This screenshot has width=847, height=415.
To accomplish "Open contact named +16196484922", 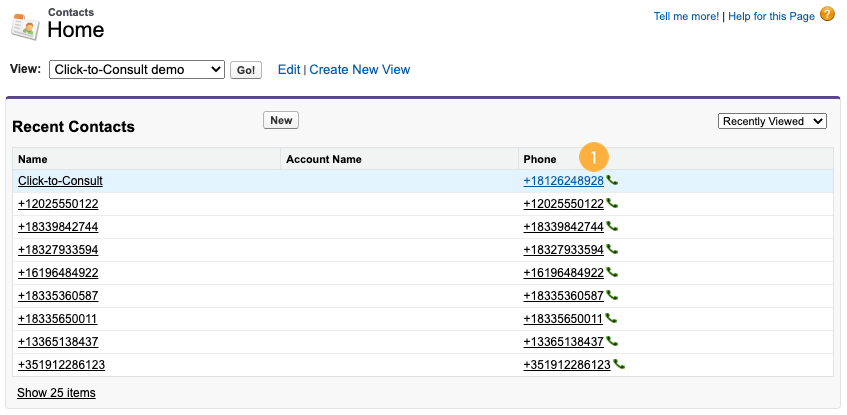I will click(x=58, y=273).
